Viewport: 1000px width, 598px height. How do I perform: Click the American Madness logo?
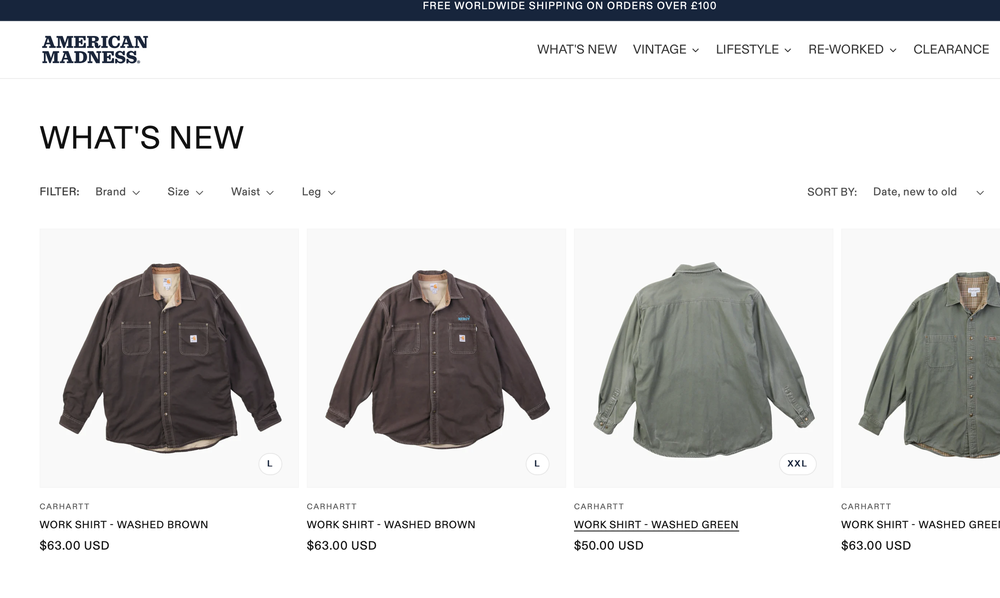coord(95,50)
